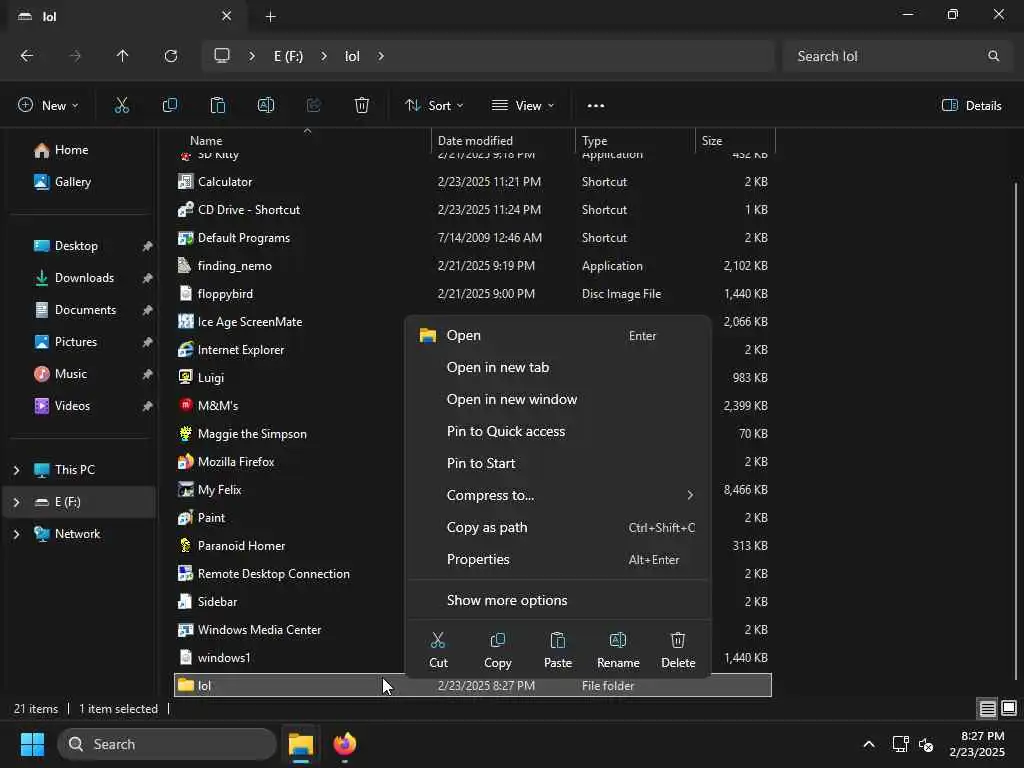The width and height of the screenshot is (1024, 768).
Task: Click the Share icon in the toolbar
Action: 313,105
